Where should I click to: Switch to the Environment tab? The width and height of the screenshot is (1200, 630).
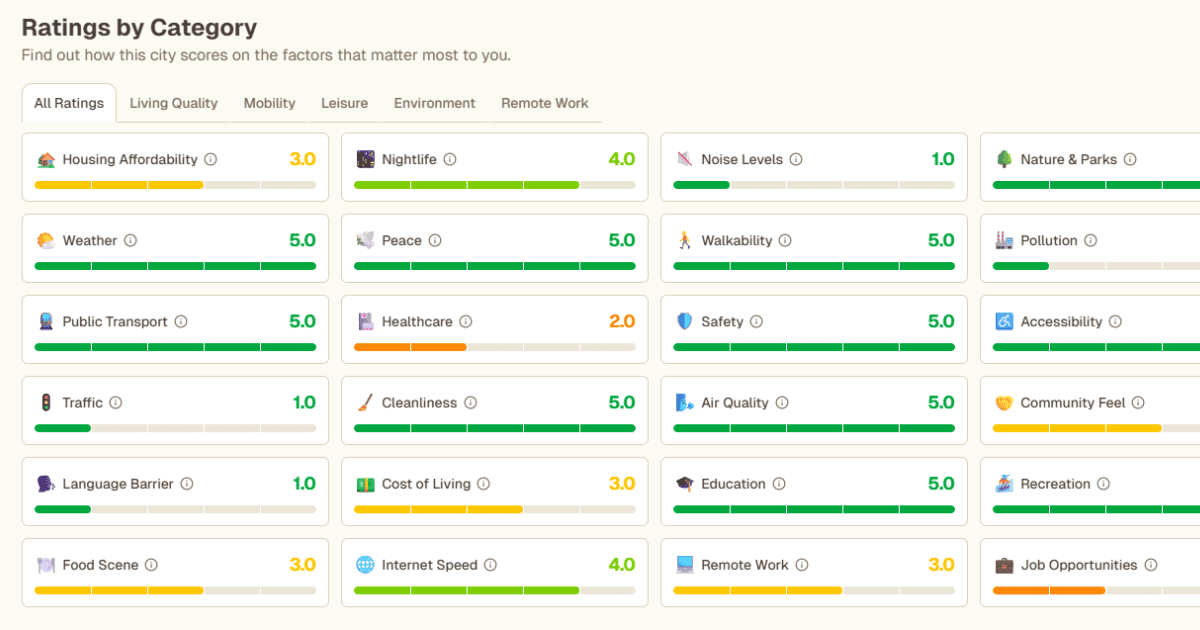(434, 103)
